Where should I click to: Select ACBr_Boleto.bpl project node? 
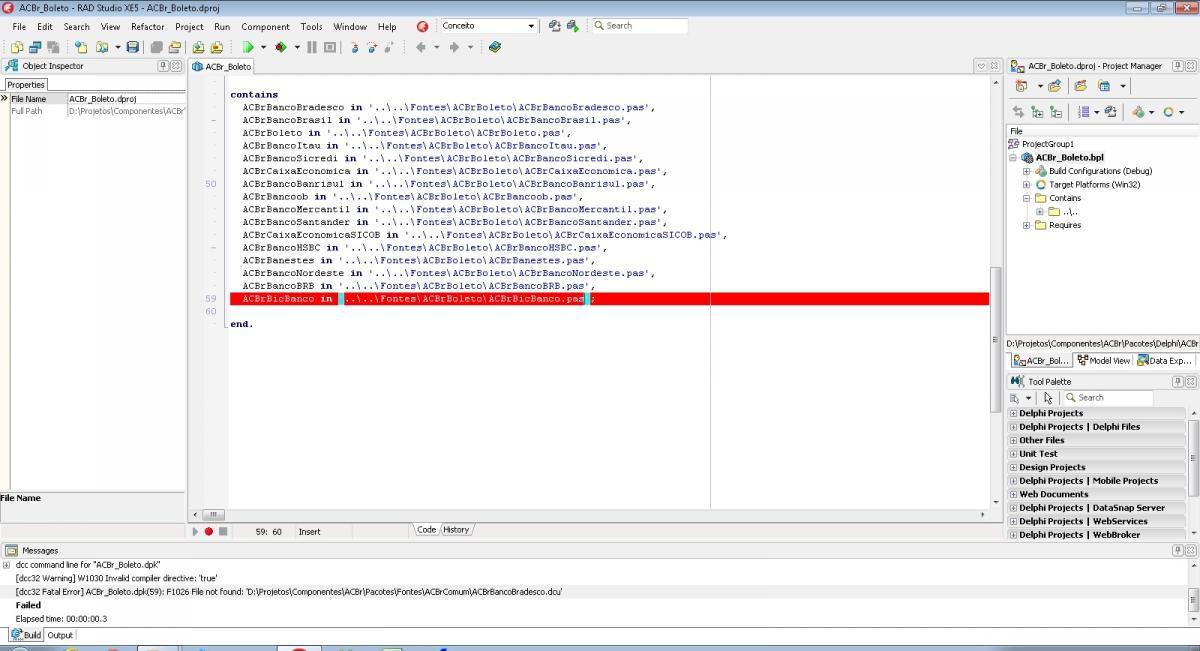point(1069,157)
